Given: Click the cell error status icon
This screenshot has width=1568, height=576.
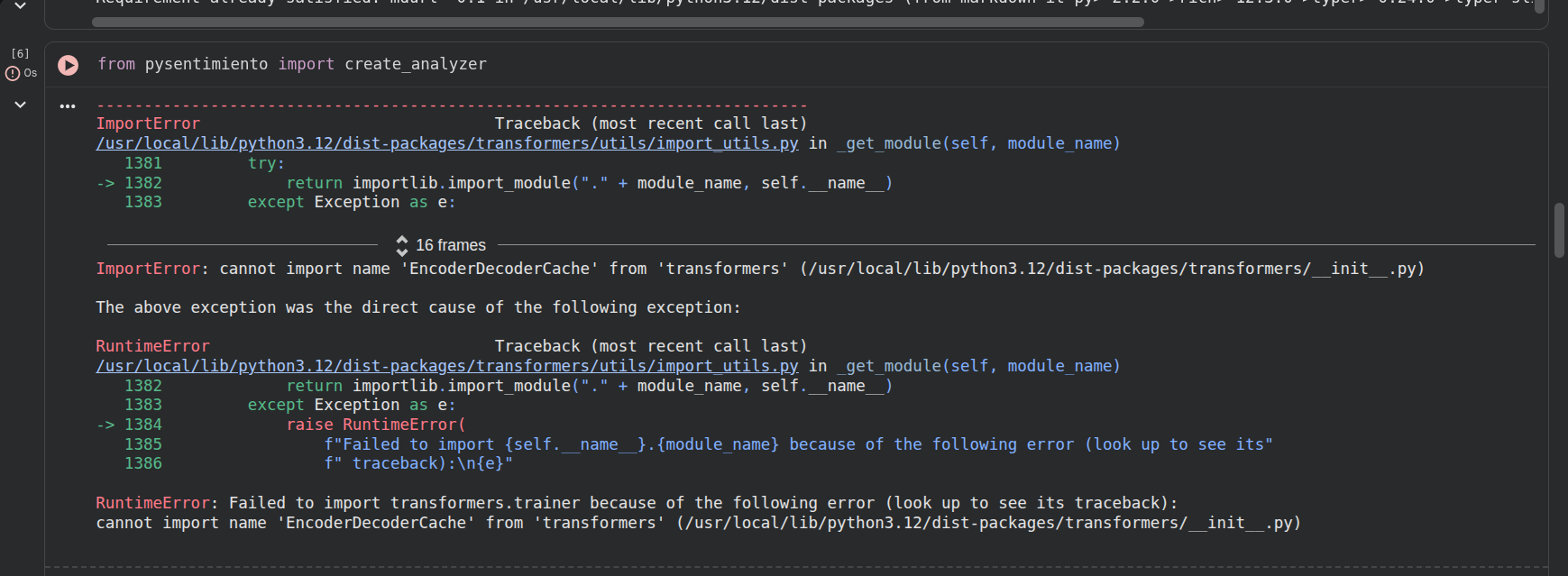Looking at the screenshot, I should [x=13, y=74].
